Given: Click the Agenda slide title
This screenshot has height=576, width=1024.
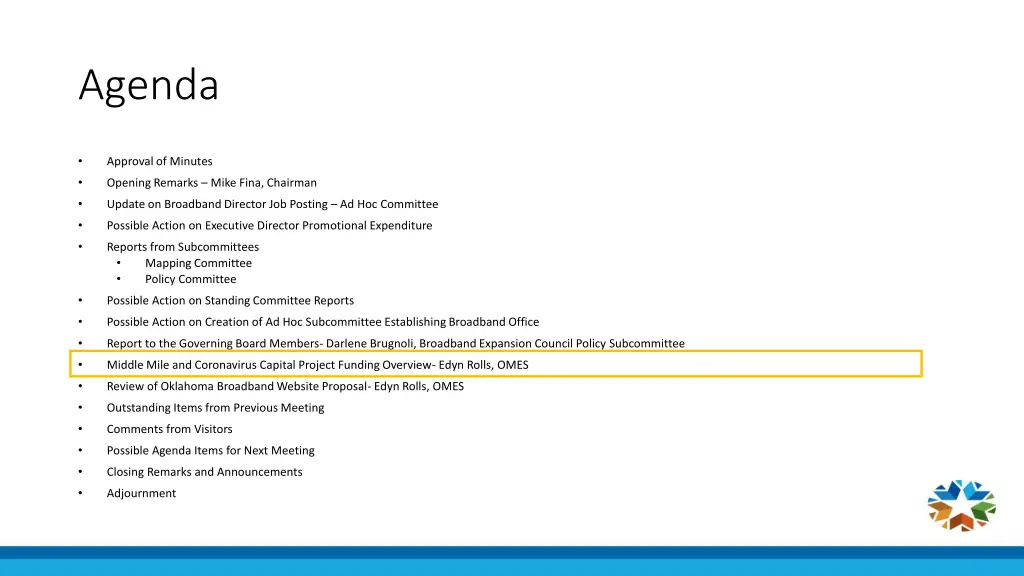Looking at the screenshot, I should coord(148,85).
